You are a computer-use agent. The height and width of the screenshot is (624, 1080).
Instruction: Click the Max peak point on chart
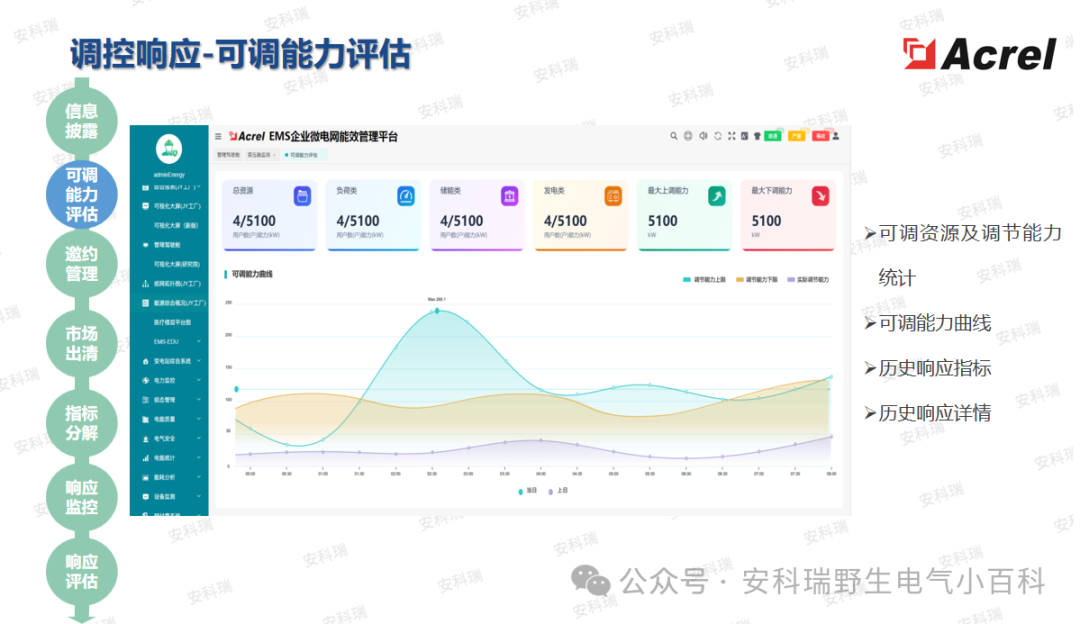tap(437, 311)
